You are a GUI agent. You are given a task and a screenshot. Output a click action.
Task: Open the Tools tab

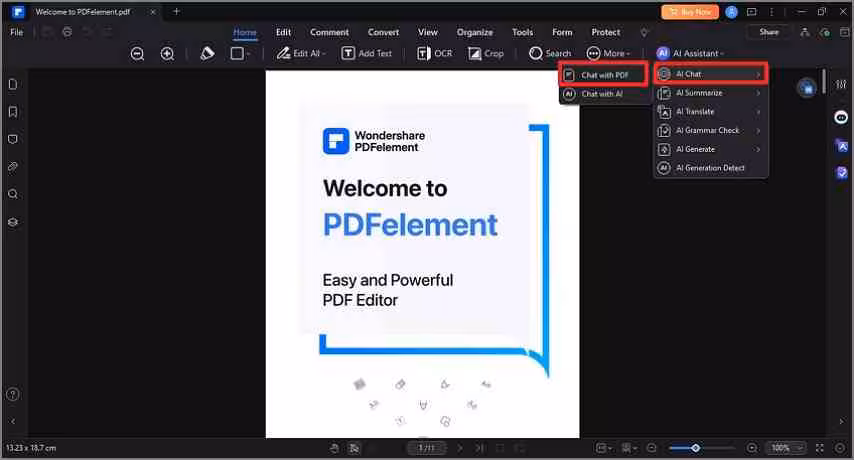point(522,32)
